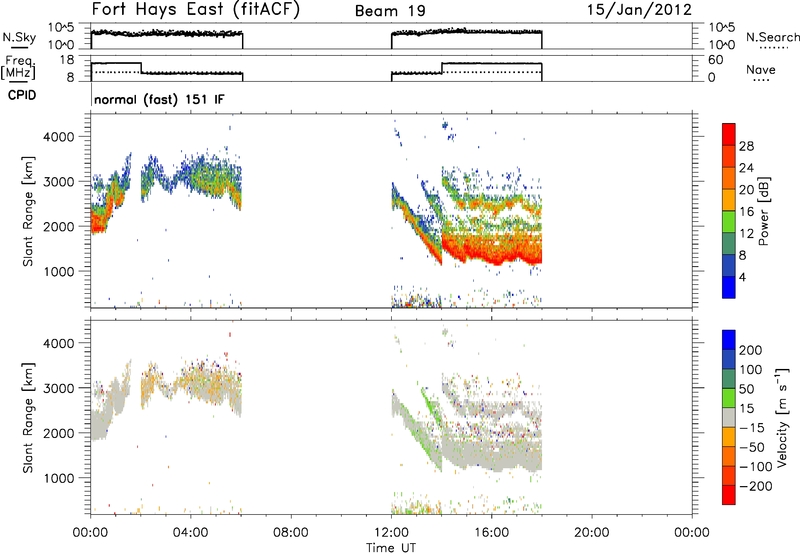
Task: Click the '08:00' time axis label
Action: [x=291, y=533]
